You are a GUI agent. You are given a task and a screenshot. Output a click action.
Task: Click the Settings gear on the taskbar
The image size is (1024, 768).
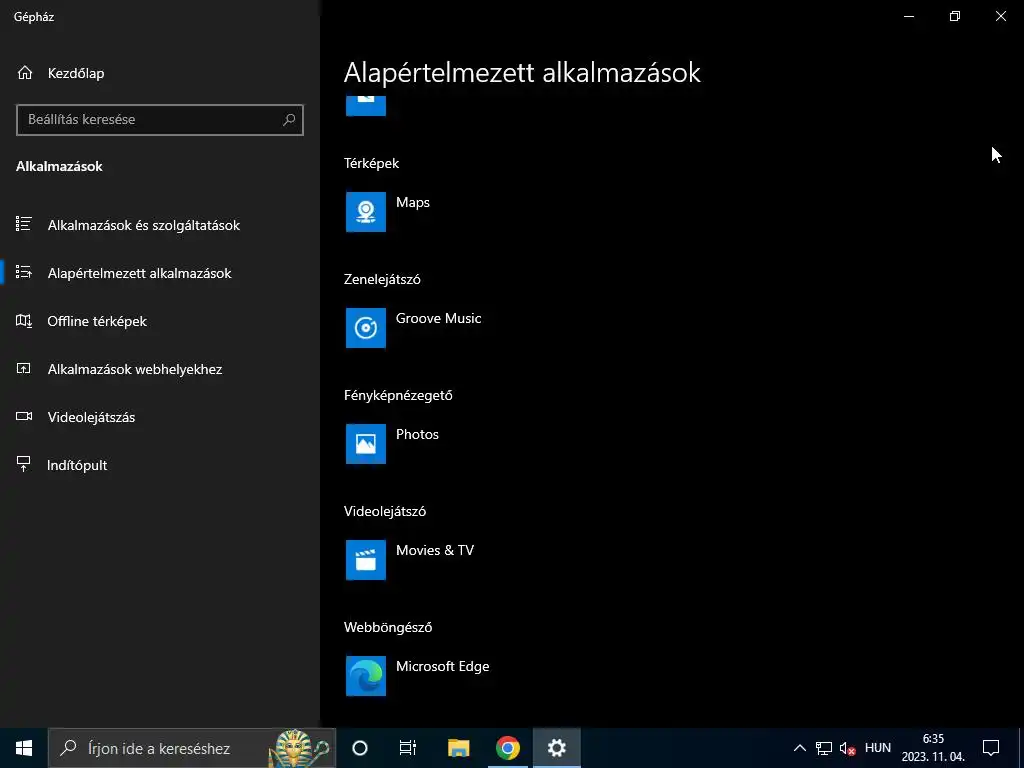(556, 748)
